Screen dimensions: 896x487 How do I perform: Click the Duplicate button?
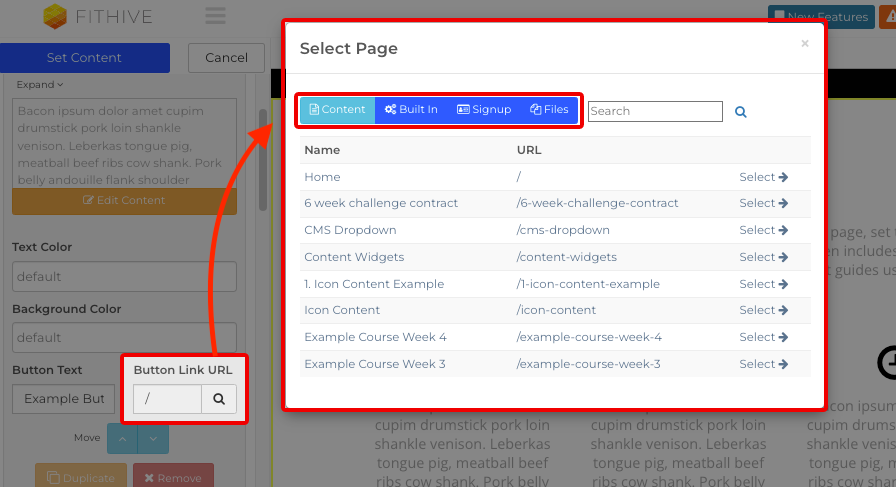coord(81,477)
